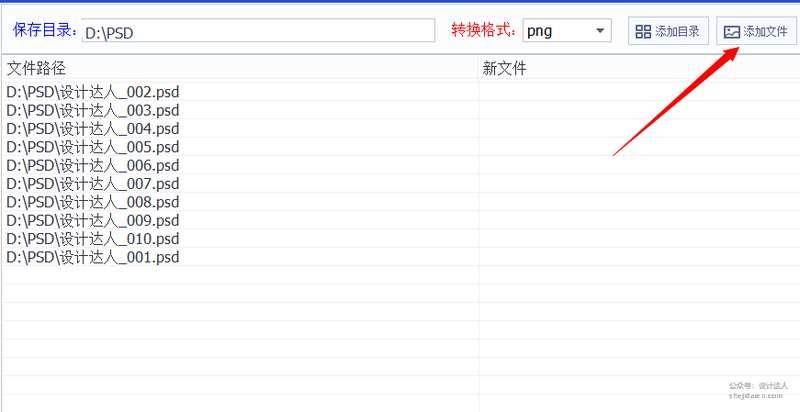800x412 pixels.
Task: Open the 转换格式 dropdown arrow
Action: click(x=600, y=31)
